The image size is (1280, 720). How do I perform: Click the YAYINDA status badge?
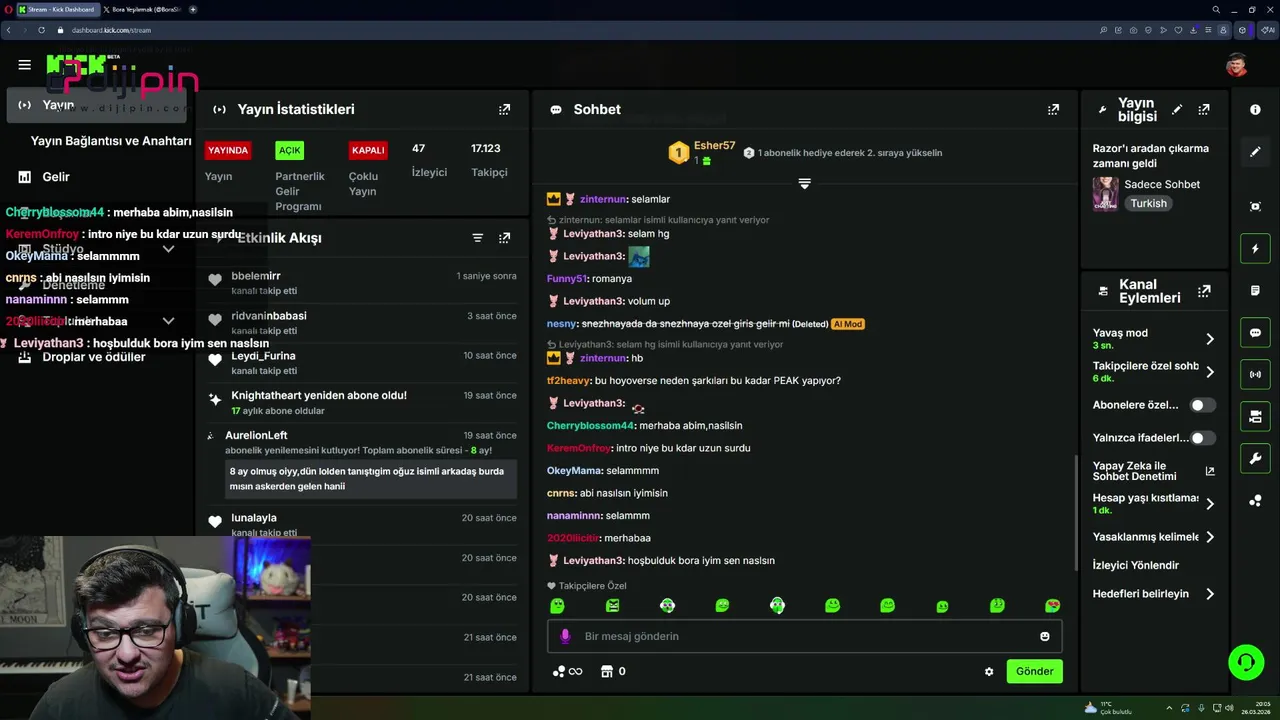[x=228, y=150]
